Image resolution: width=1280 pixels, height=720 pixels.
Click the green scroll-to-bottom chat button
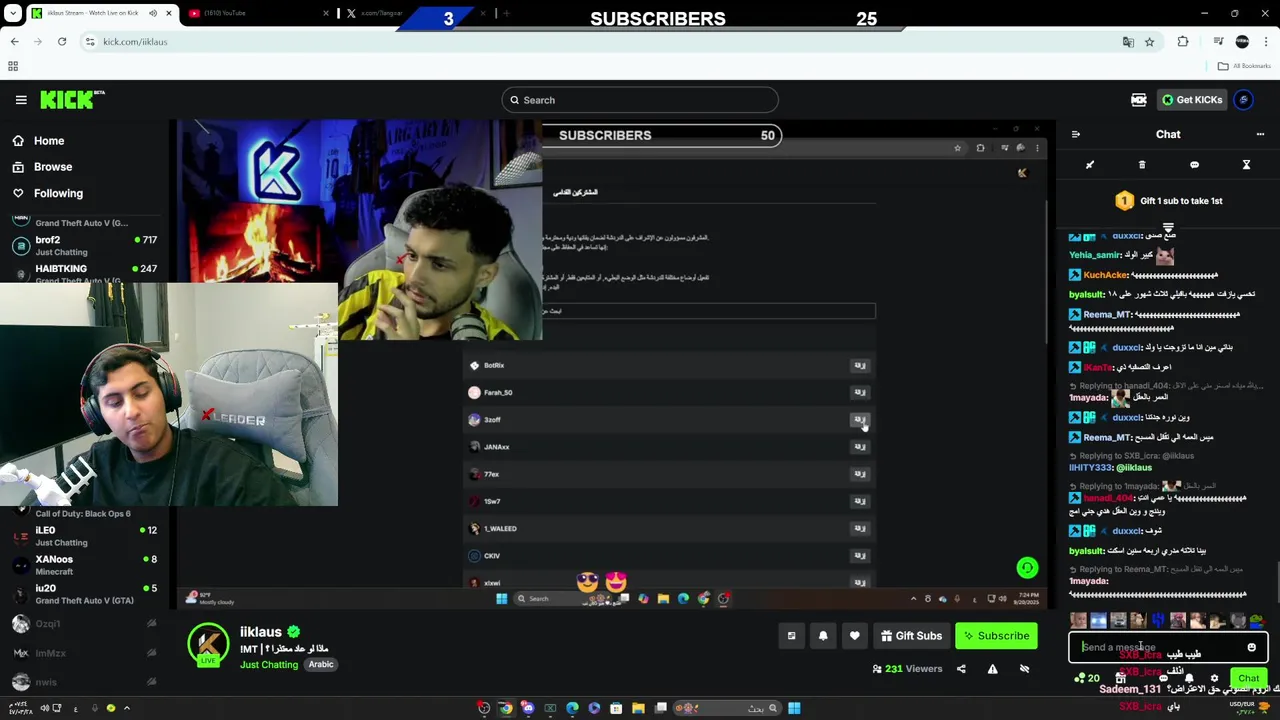point(1027,568)
